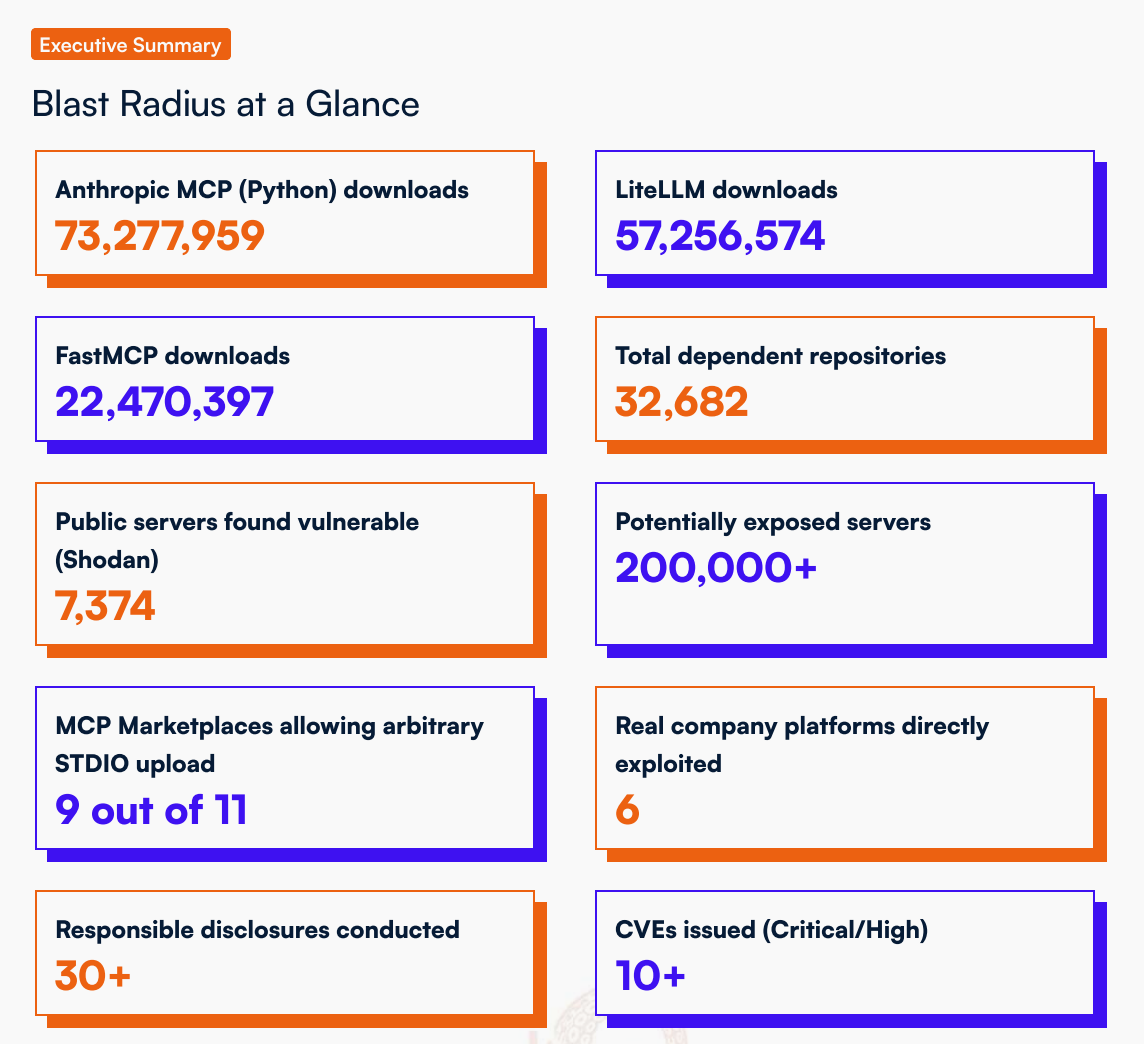The height and width of the screenshot is (1044, 1144).
Task: Select the LiteLLM downloads label
Action: (726, 190)
